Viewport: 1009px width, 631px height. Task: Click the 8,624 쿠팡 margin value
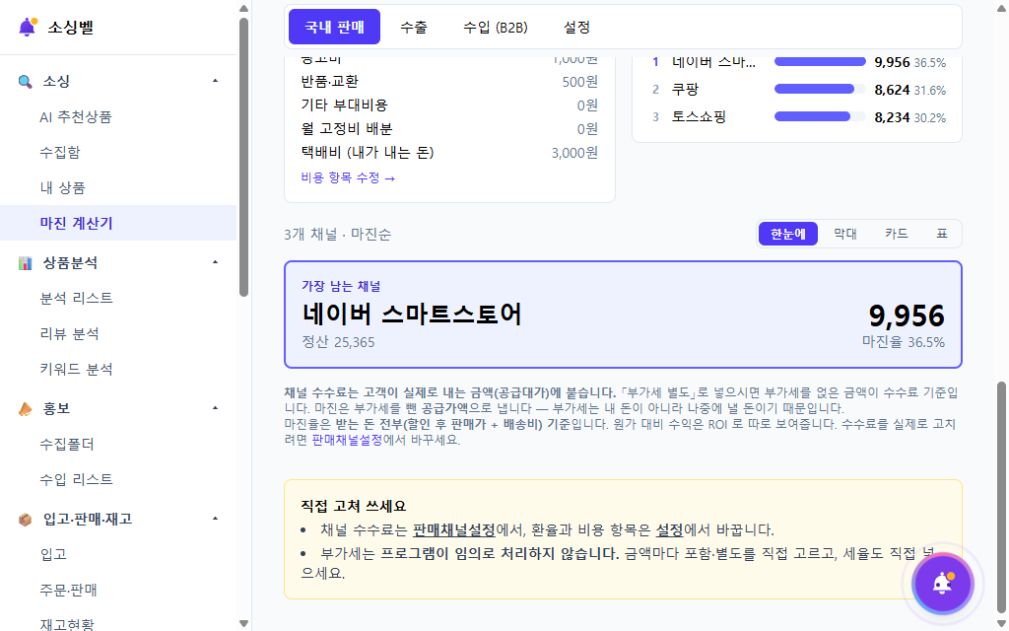pyautogui.click(x=892, y=90)
